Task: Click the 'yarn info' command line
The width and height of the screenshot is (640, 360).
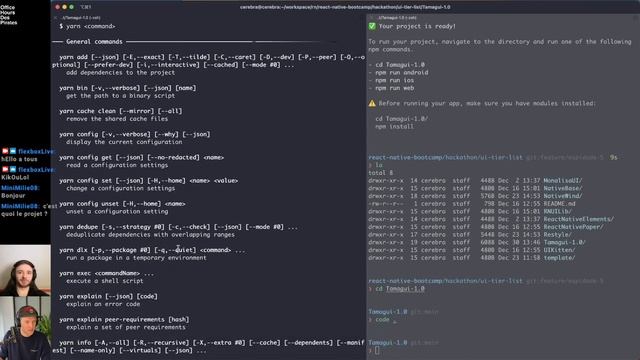Action: [x=209, y=347]
